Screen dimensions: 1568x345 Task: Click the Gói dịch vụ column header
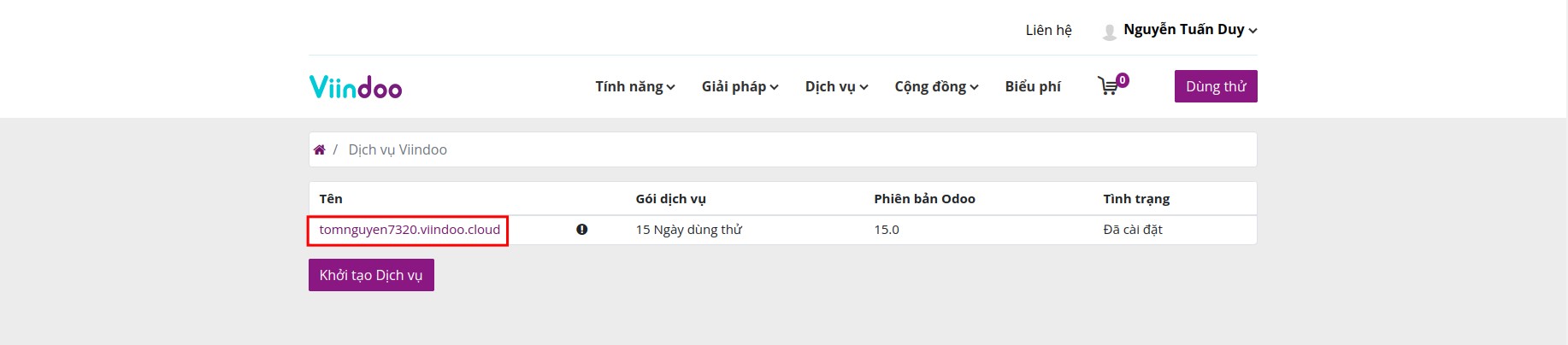pyautogui.click(x=671, y=199)
